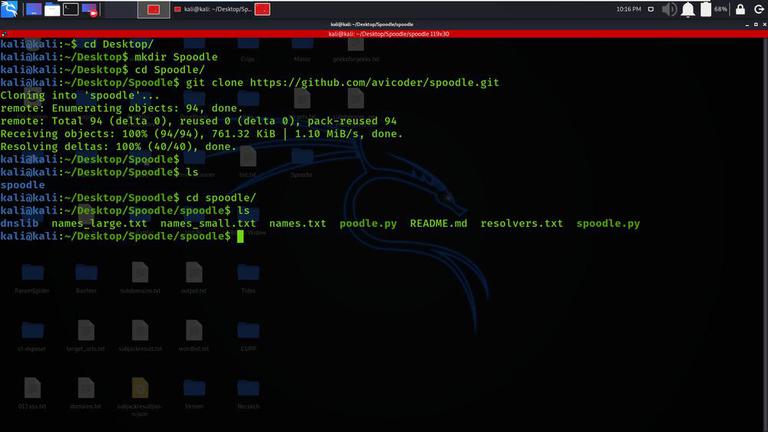
Task: Open the file manager launcher in panel
Action: point(52,9)
